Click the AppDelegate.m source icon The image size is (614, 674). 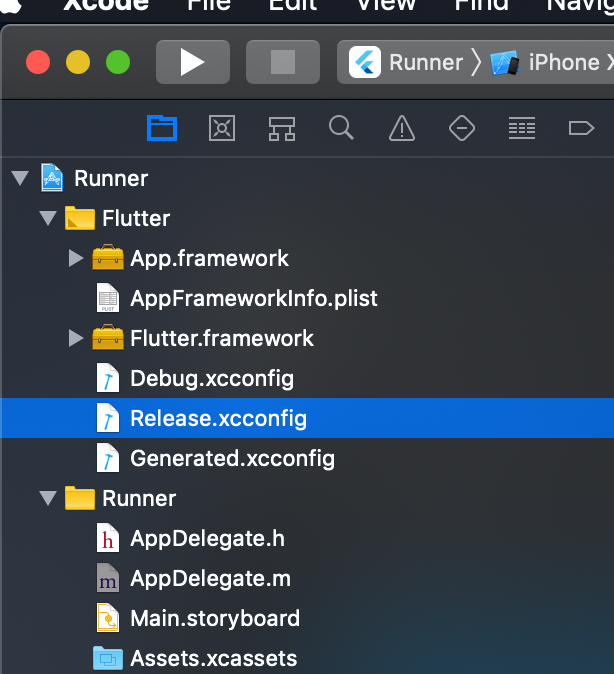click(107, 578)
